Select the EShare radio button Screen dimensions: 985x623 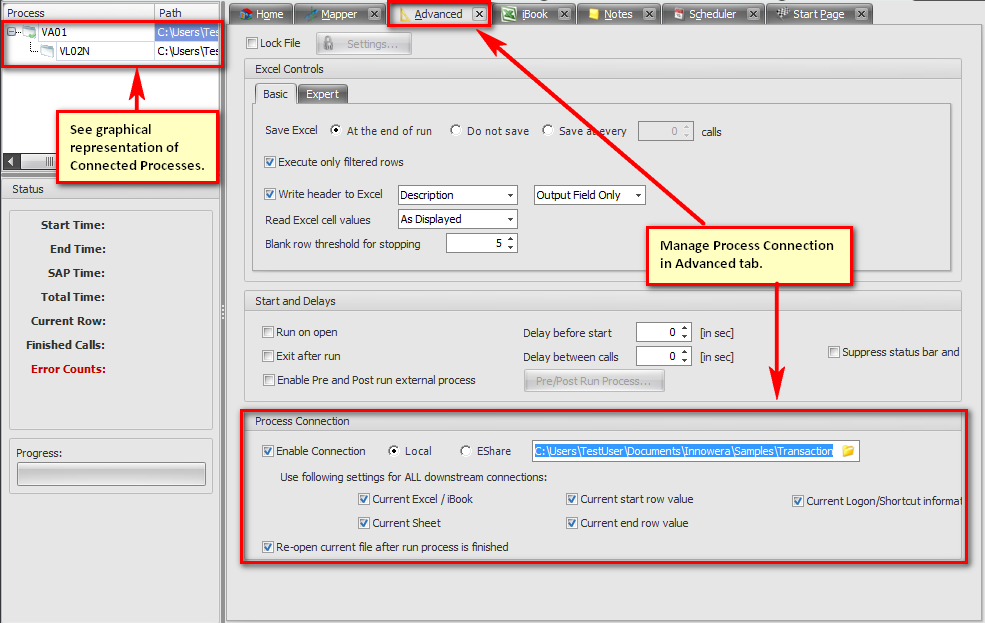coord(466,451)
